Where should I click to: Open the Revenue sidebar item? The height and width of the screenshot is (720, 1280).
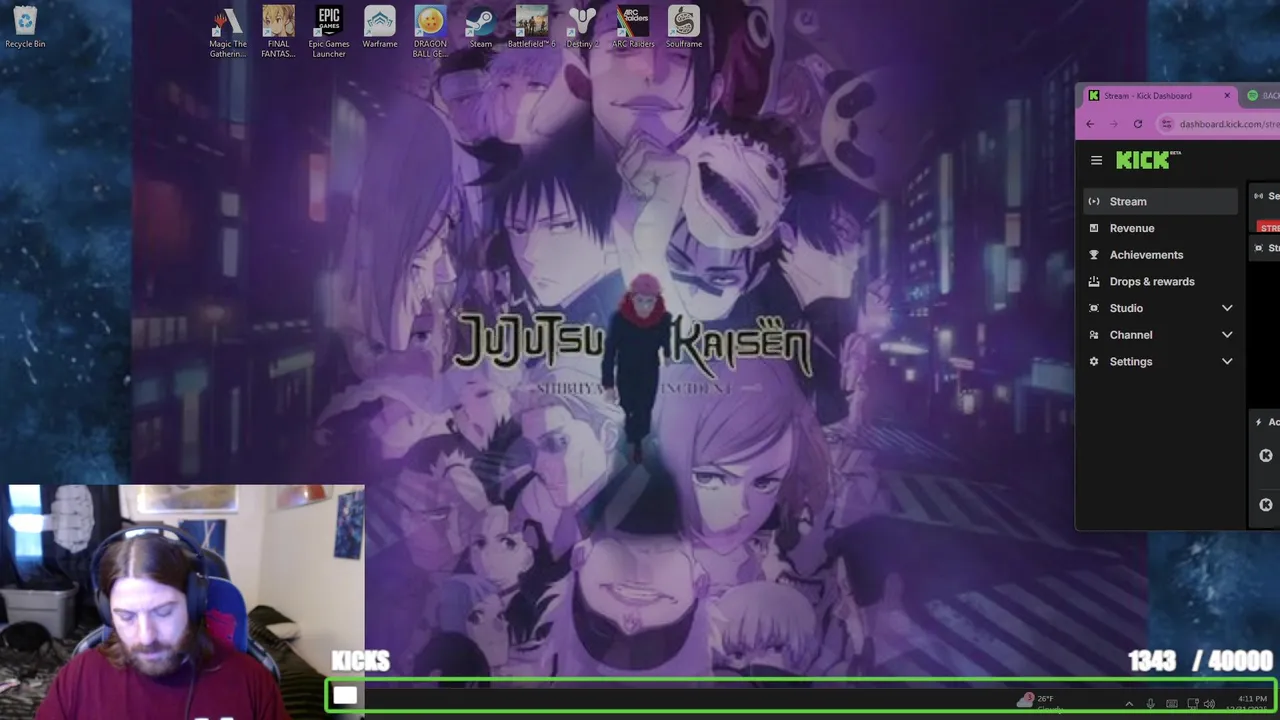(1161, 228)
